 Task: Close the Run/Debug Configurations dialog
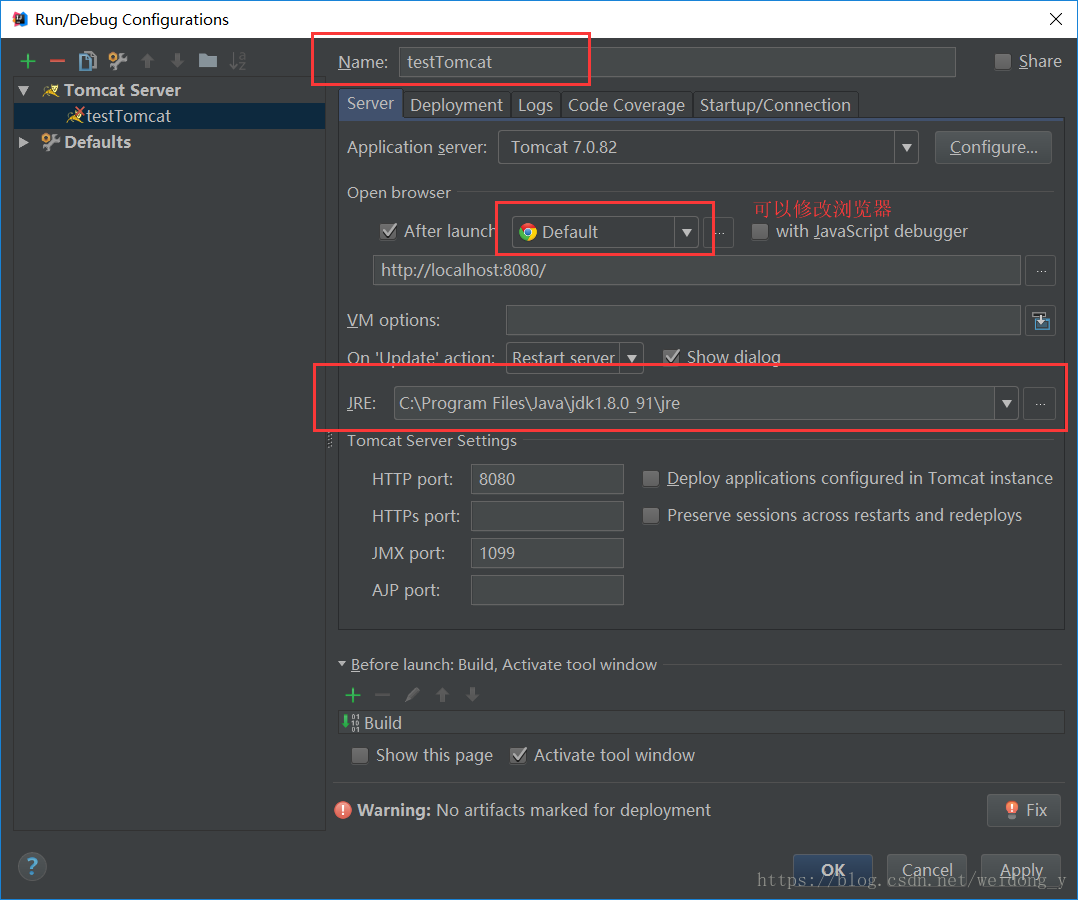point(1056,19)
